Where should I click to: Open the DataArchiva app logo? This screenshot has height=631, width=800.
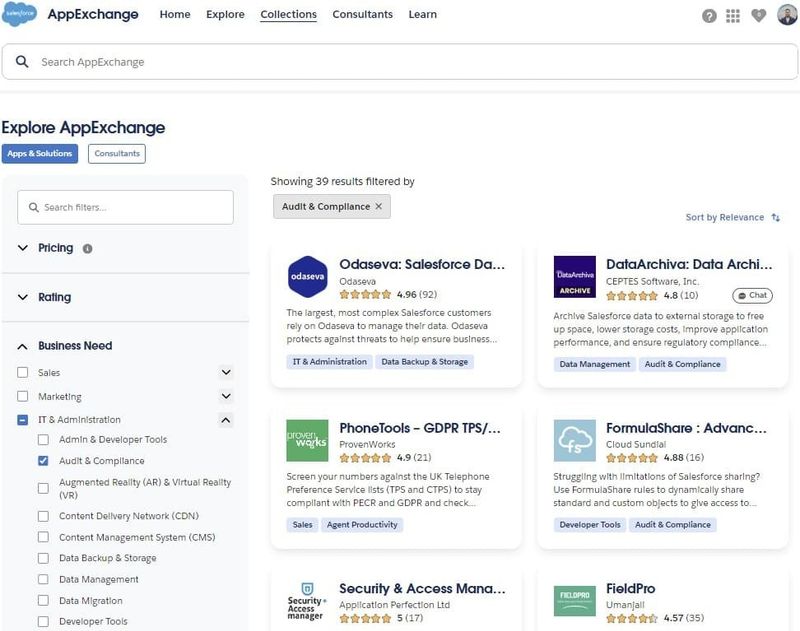(x=574, y=276)
